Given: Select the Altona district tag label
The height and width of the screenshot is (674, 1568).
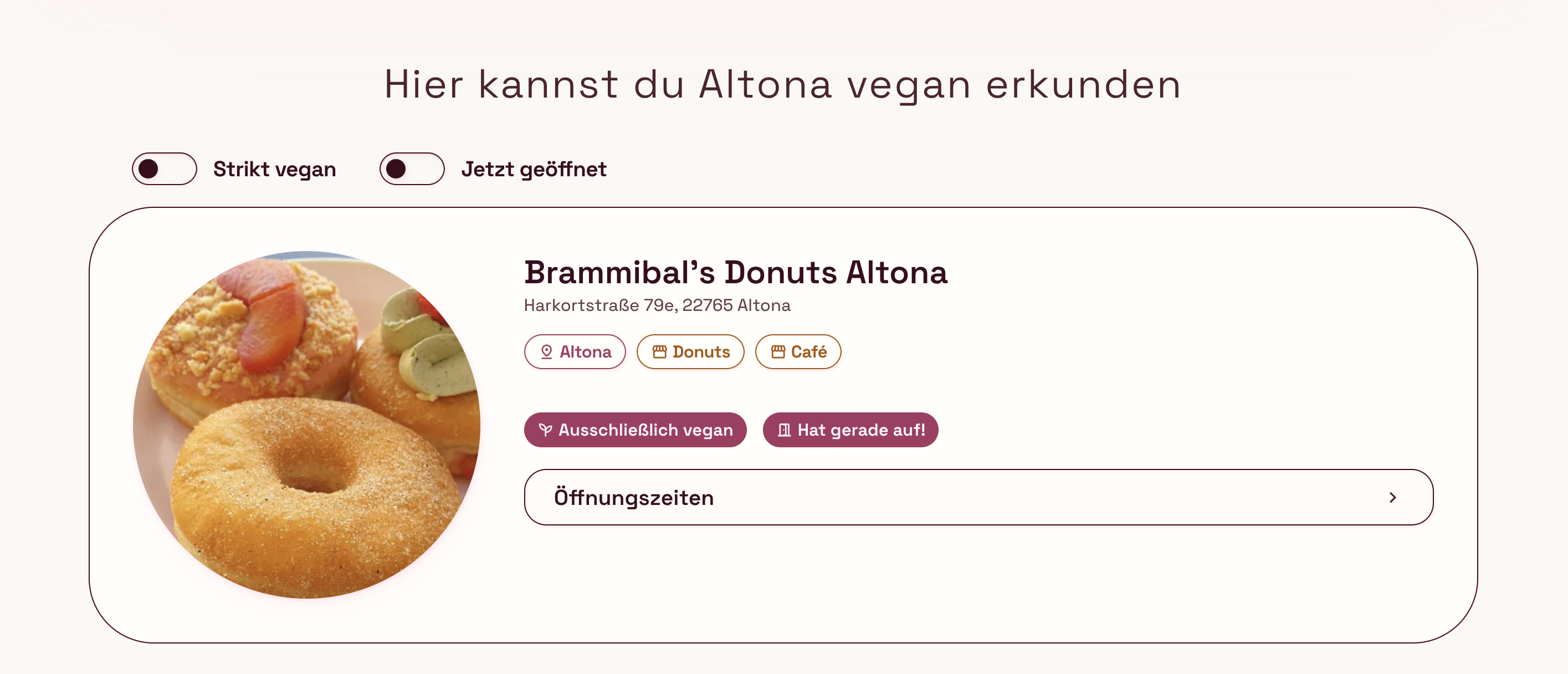Looking at the screenshot, I should pyautogui.click(x=586, y=352).
